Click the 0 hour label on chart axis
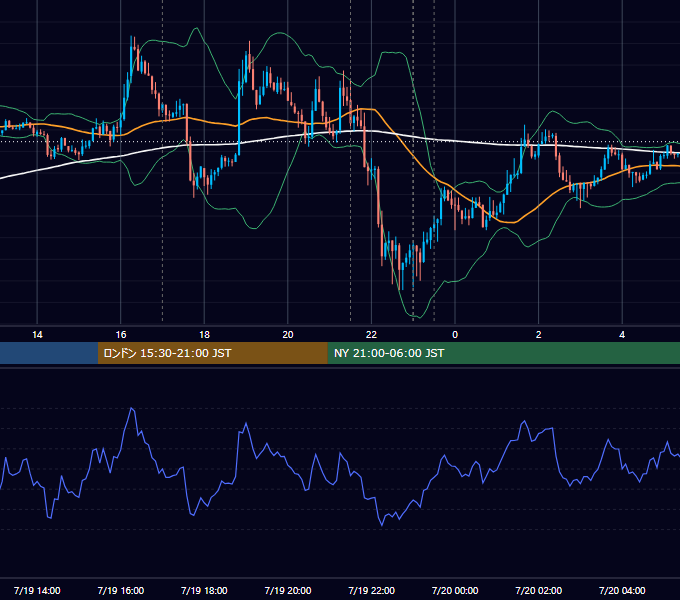The image size is (680, 600). click(x=455, y=335)
